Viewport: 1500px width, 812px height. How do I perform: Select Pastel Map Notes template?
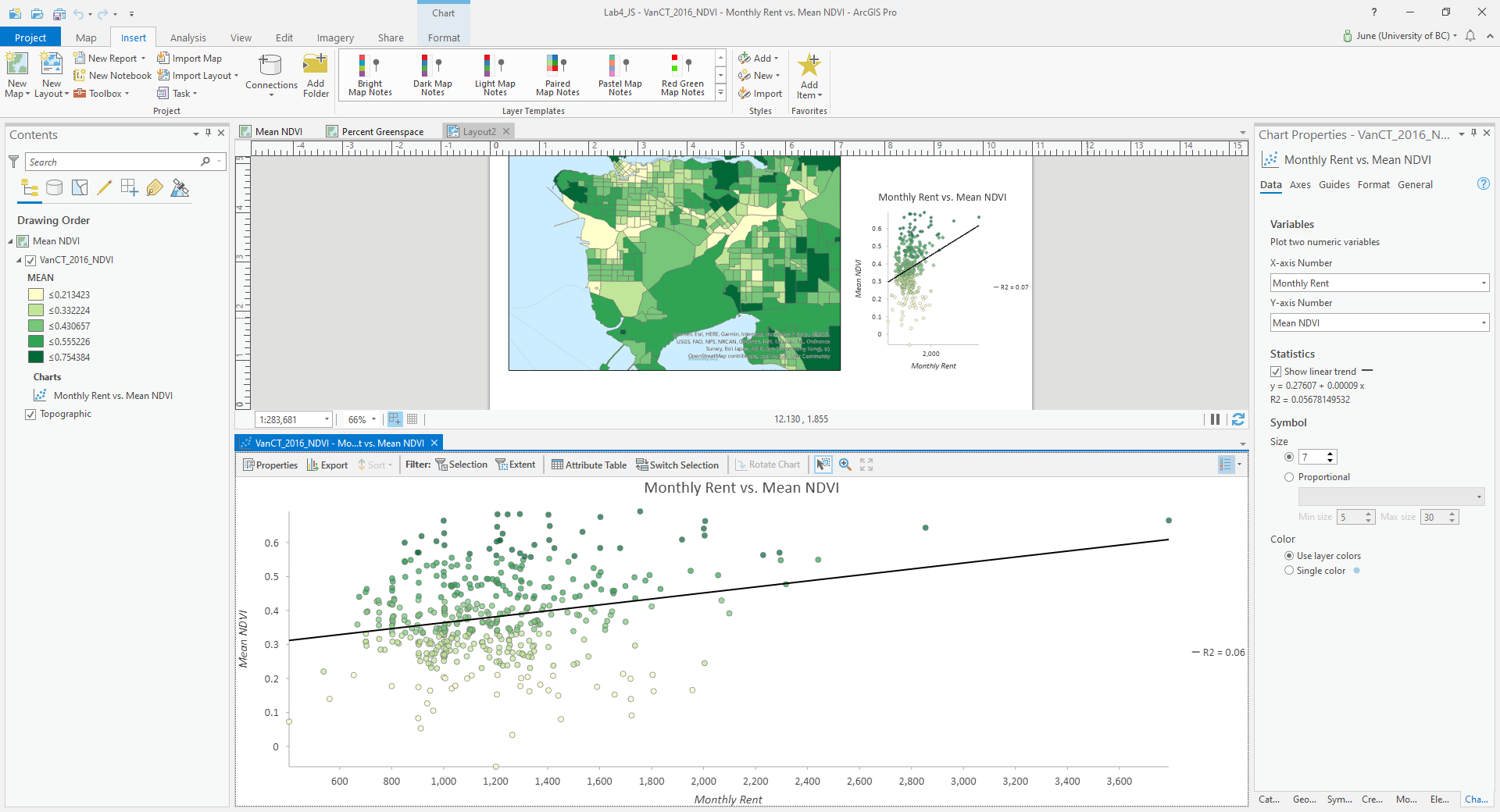620,75
